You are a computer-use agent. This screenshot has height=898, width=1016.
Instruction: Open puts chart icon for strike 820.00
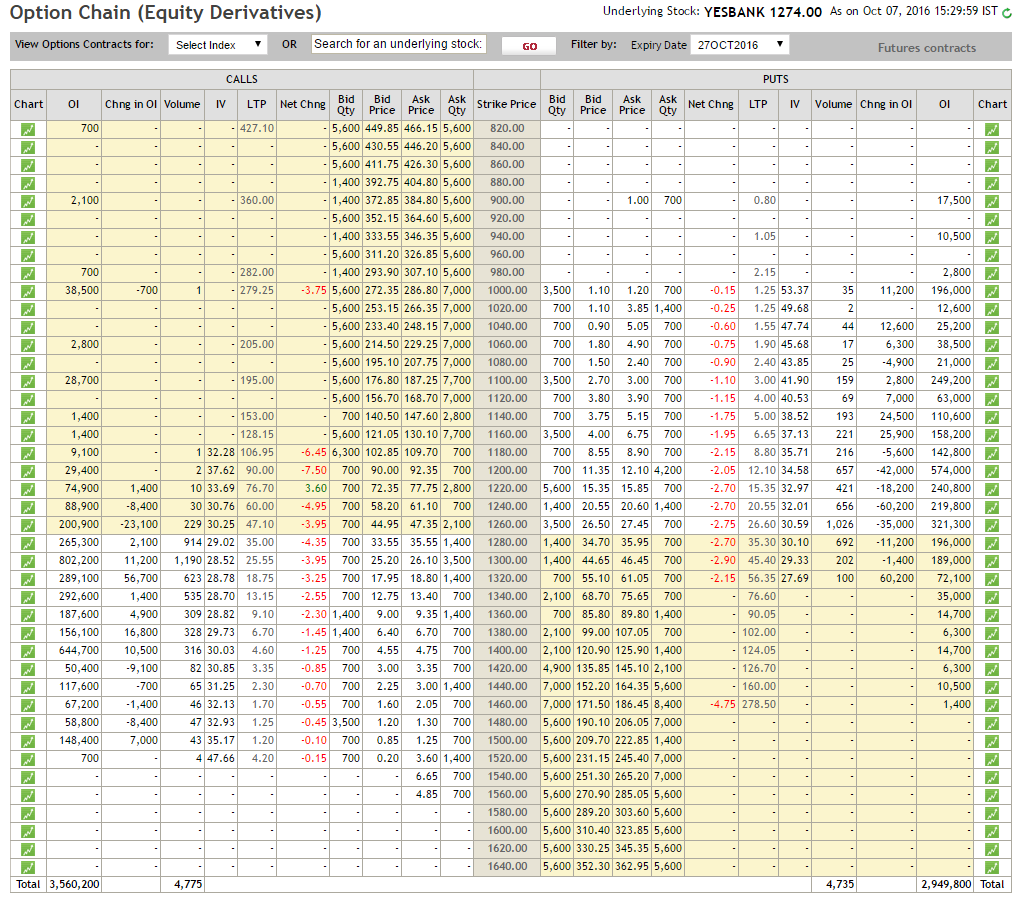point(991,129)
